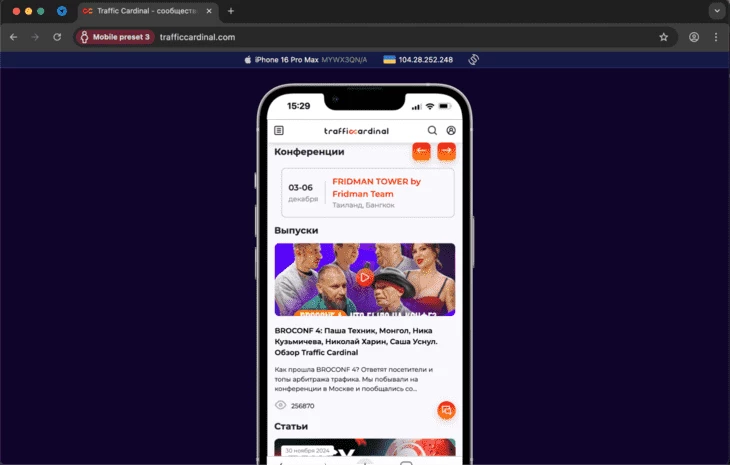Bookmark this page with the star icon
This screenshot has width=730, height=465.
(663, 37)
